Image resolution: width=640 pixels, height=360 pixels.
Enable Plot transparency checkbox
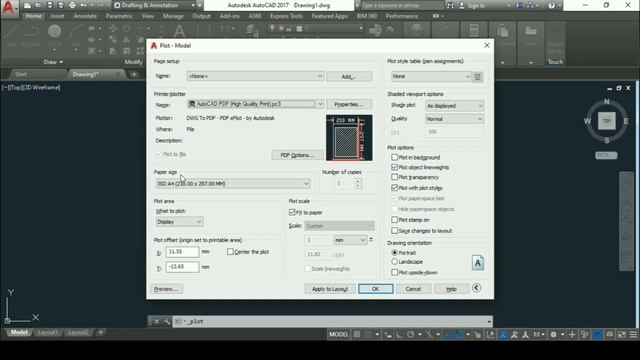(394, 177)
